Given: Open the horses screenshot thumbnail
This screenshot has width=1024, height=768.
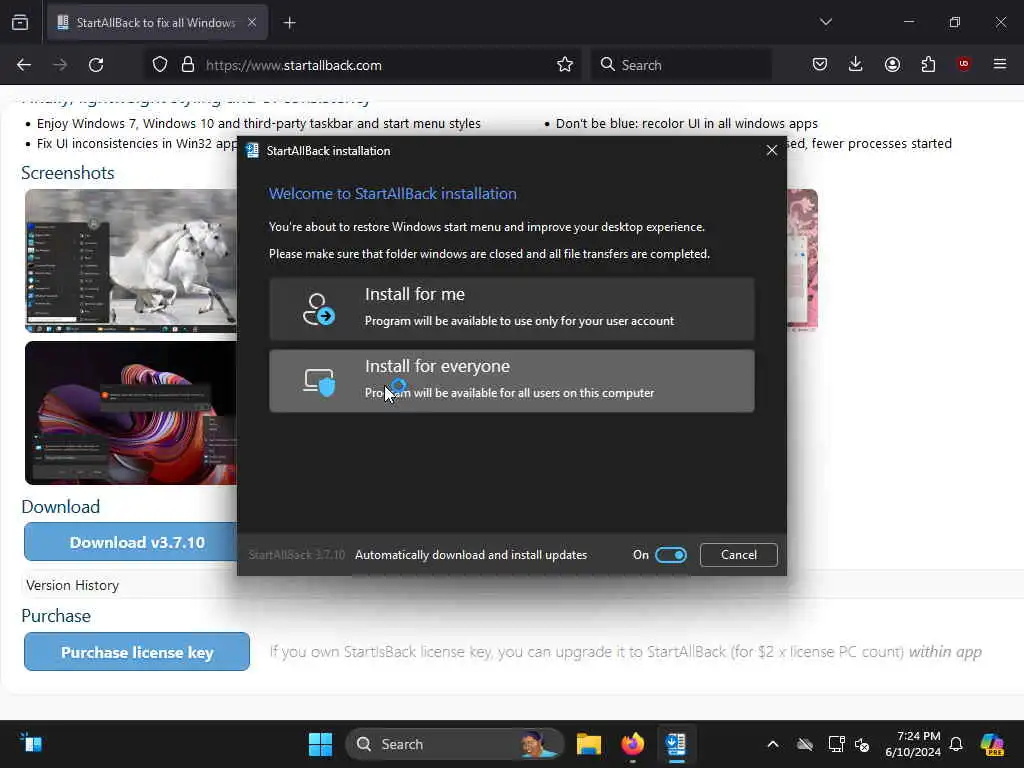Looking at the screenshot, I should pos(131,261).
